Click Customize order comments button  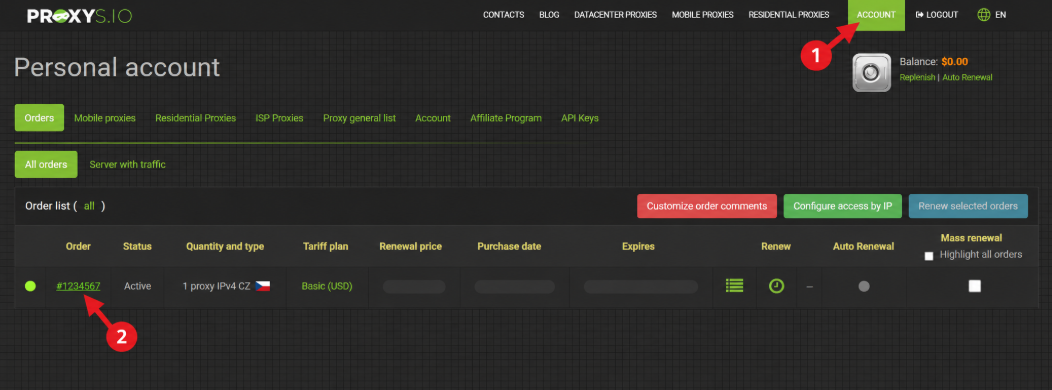(x=706, y=206)
